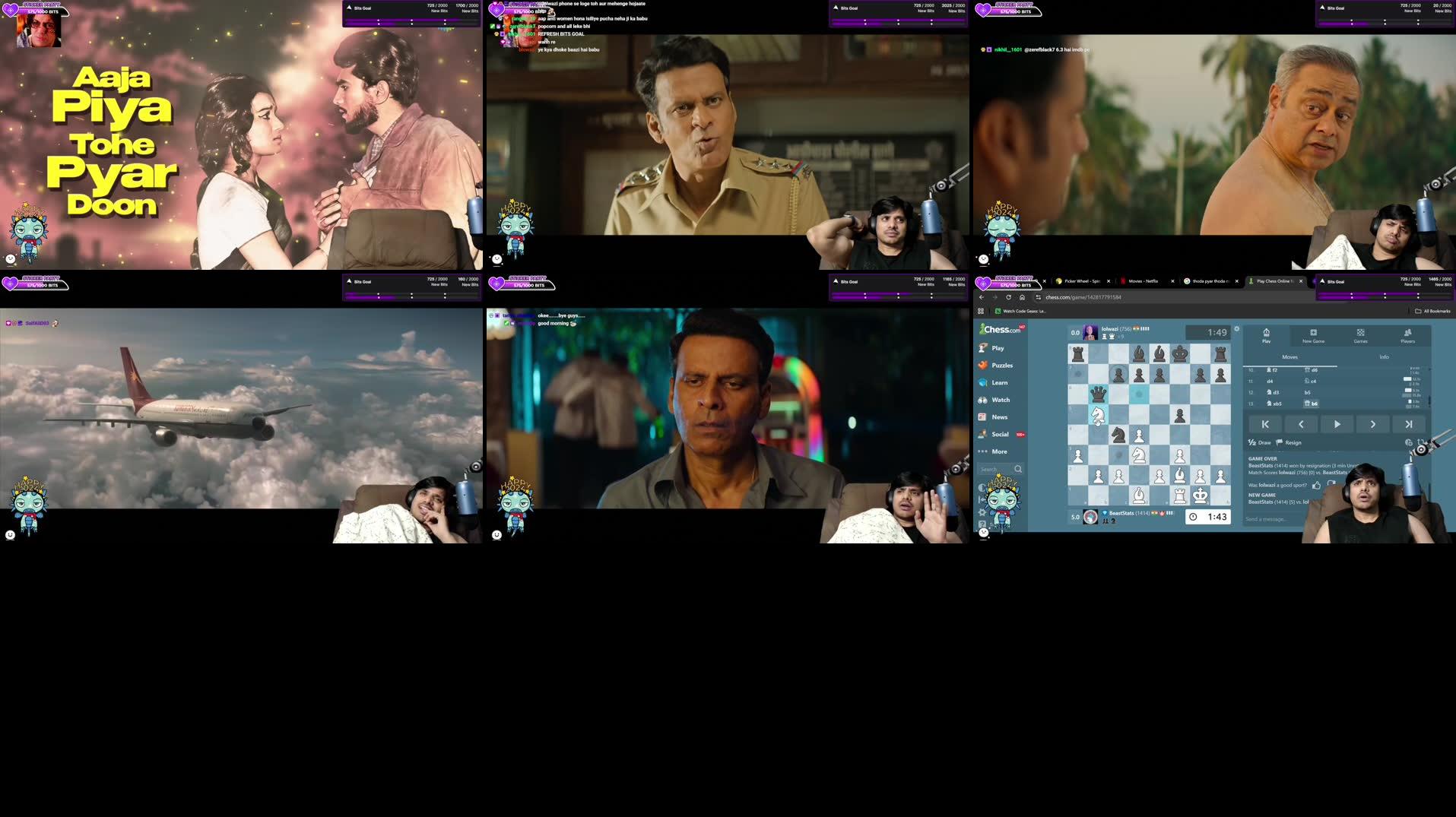The width and height of the screenshot is (1456, 817).
Task: Go to the first move
Action: click(x=1265, y=424)
